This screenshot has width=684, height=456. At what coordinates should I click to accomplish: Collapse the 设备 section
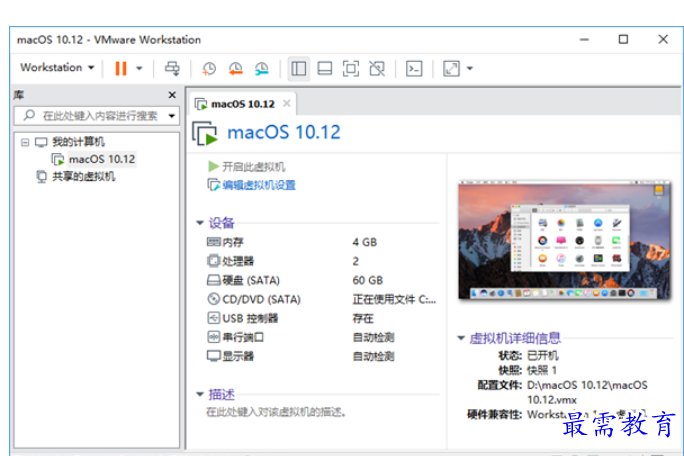tap(200, 223)
